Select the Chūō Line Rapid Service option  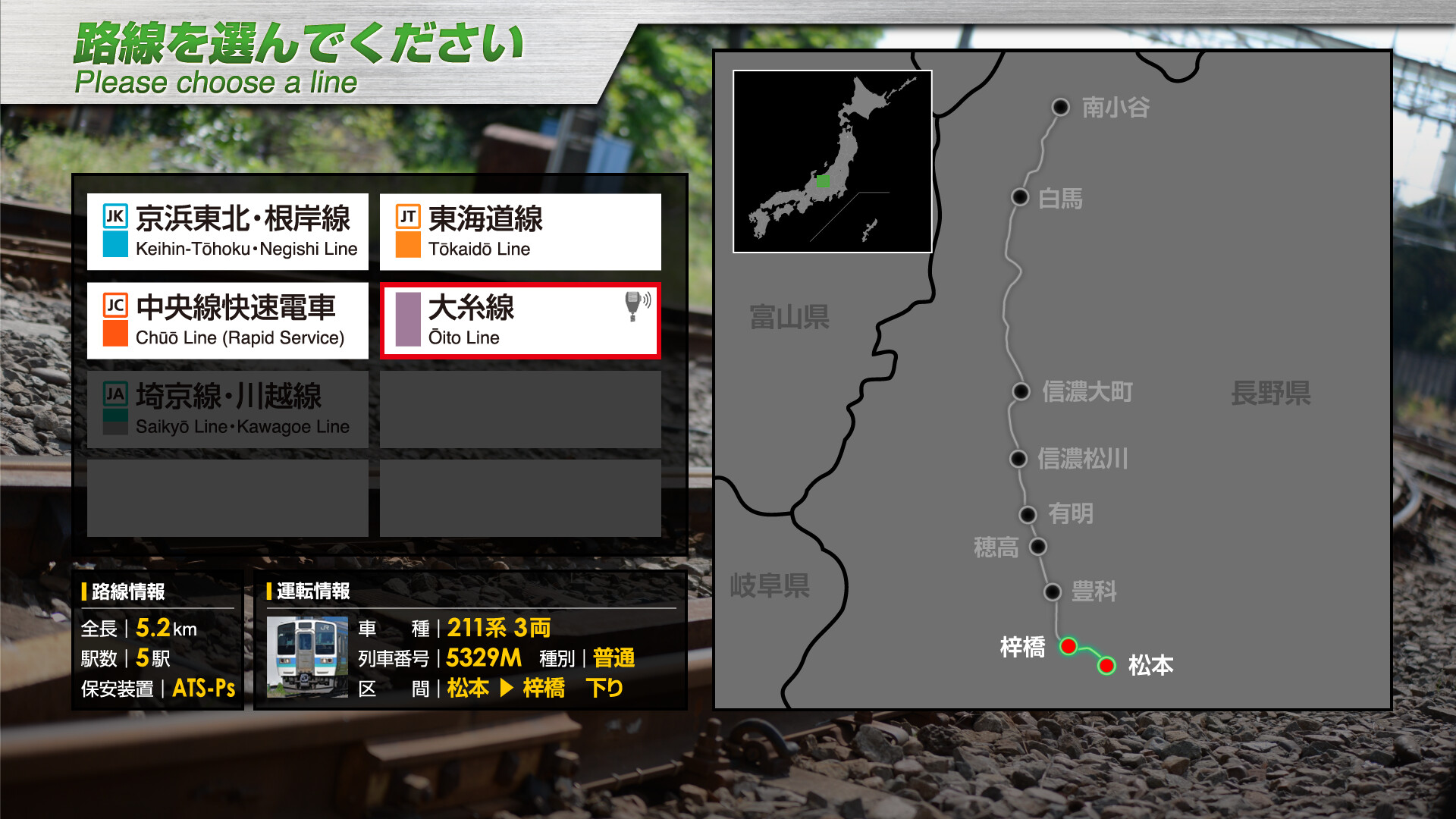tap(227, 320)
